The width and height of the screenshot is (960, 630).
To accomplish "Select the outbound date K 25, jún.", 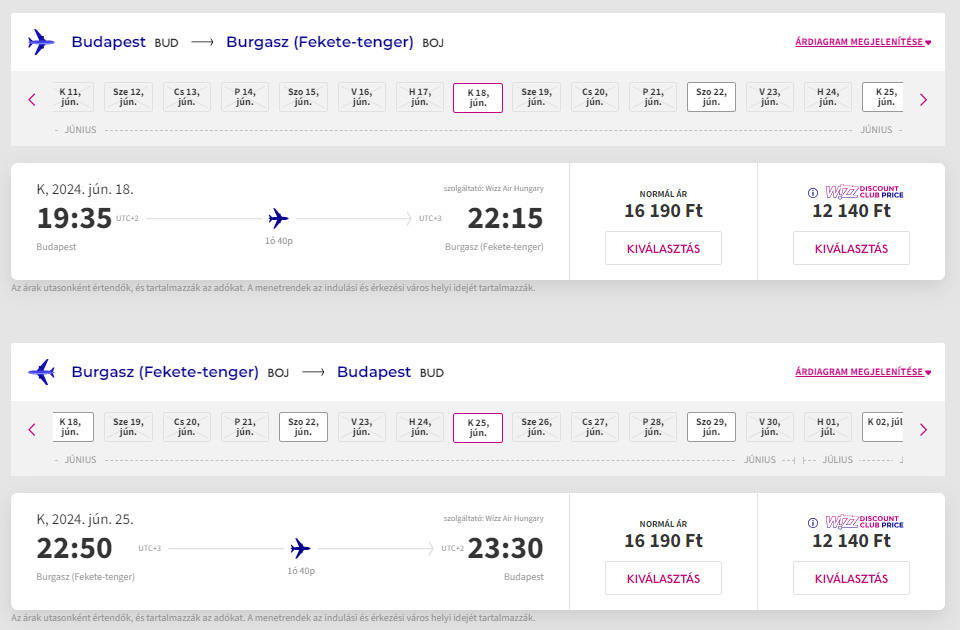I will click(x=884, y=97).
